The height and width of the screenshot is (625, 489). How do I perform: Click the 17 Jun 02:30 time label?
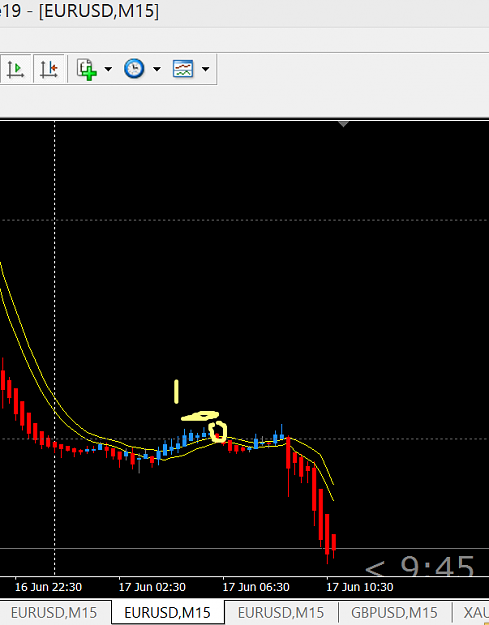click(152, 587)
